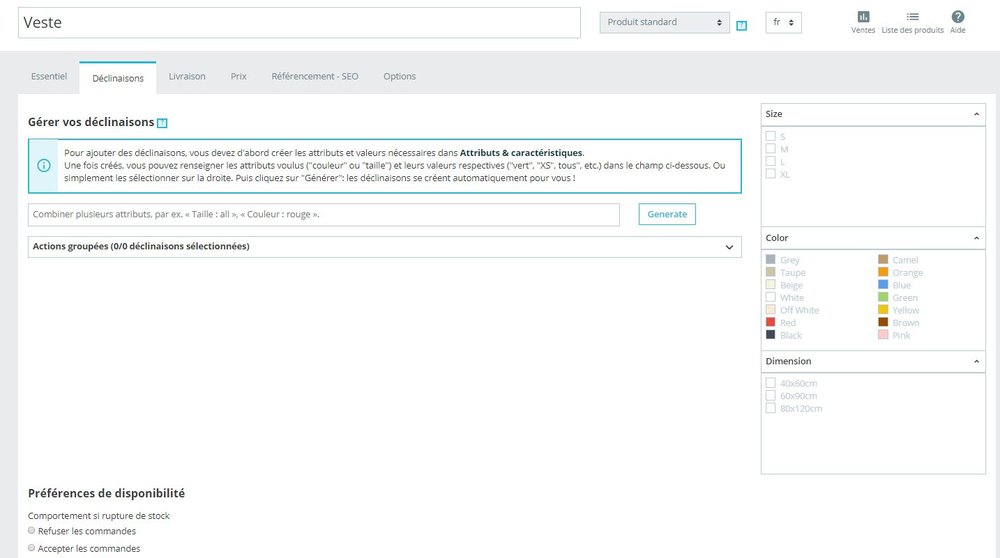Check the S size checkbox

(x=770, y=136)
